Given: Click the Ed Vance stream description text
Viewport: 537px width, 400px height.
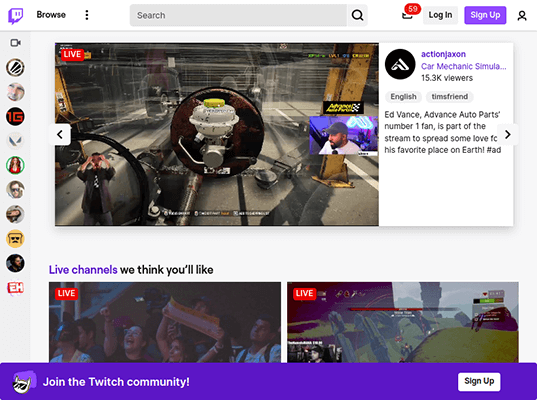Looking at the screenshot, I should click(x=442, y=132).
